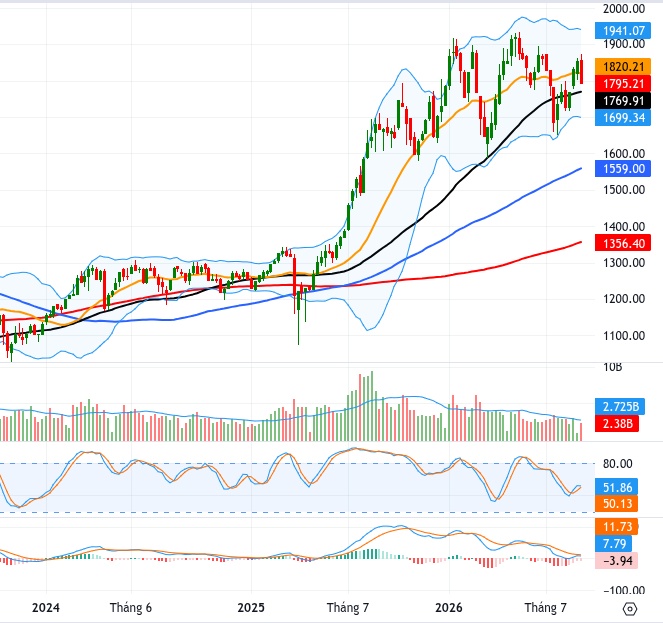Click the 1300.00 price axis tick

[624, 263]
